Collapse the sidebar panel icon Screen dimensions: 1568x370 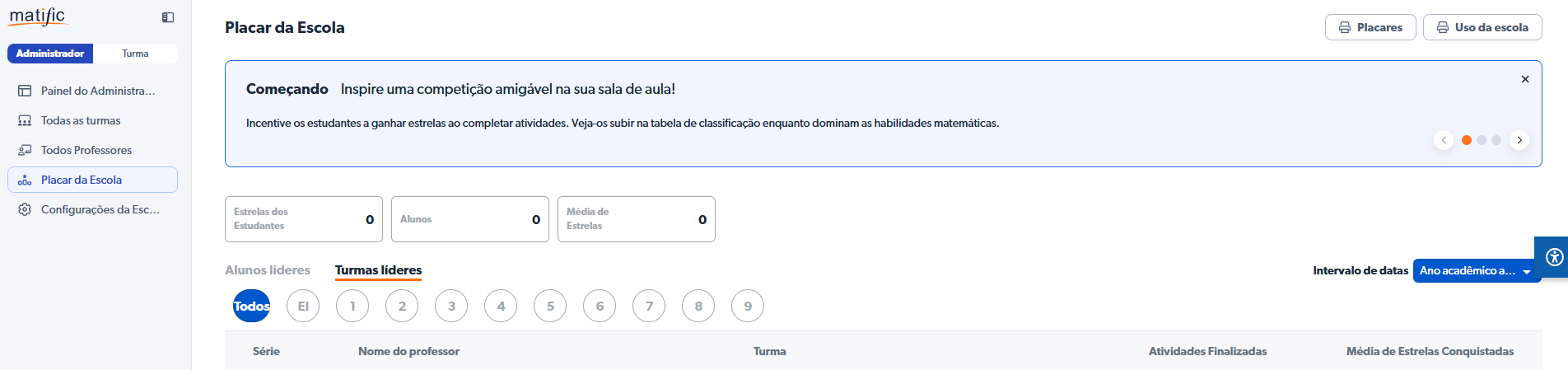coord(168,17)
